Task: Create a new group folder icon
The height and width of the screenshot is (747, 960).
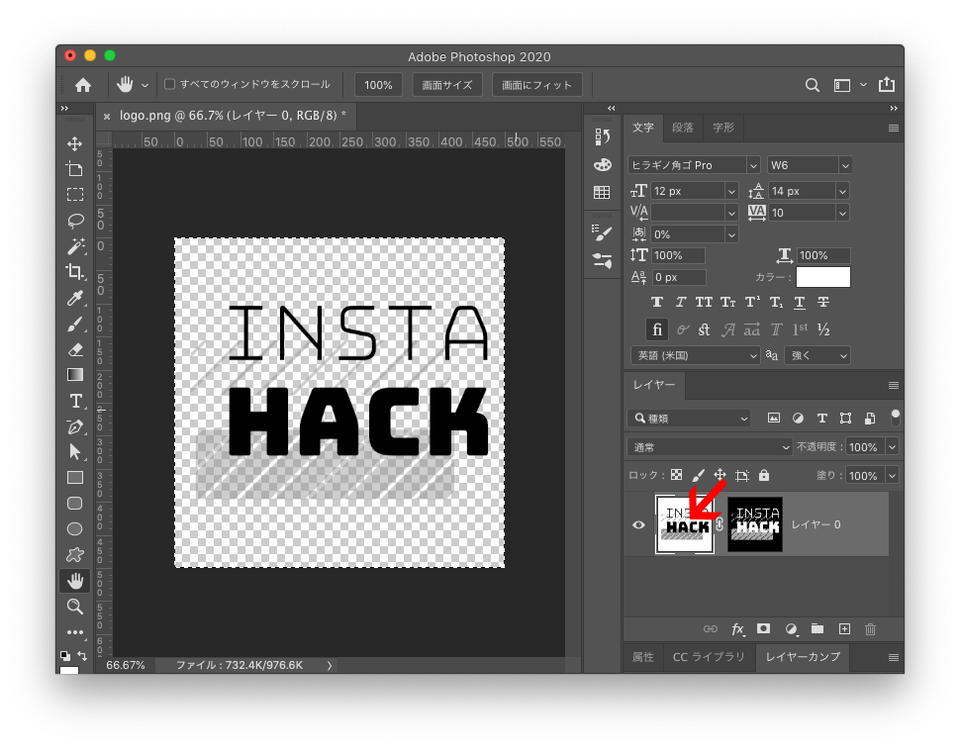Action: [x=817, y=629]
